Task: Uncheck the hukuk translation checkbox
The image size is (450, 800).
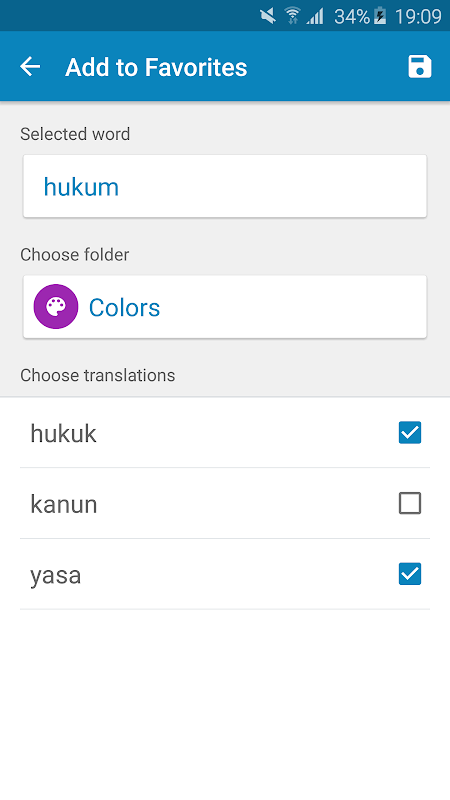Action: coord(410,433)
